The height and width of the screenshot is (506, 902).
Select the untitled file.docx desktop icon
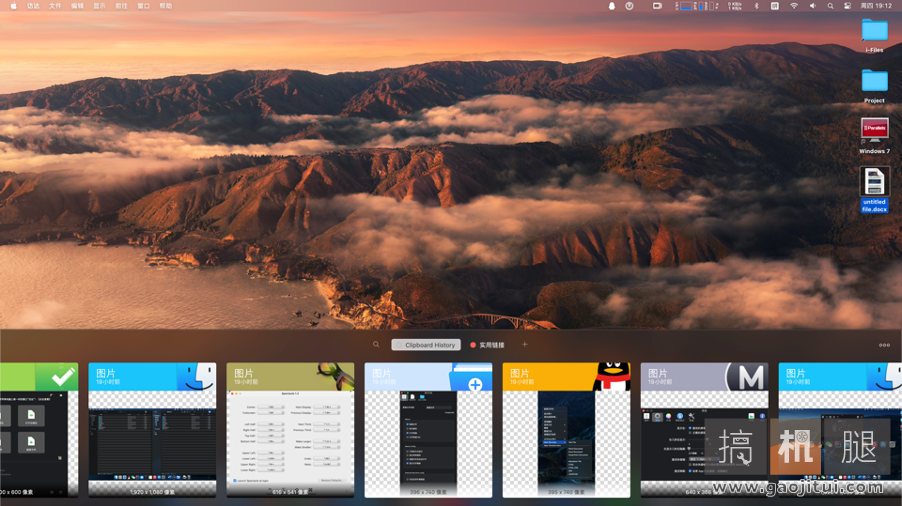point(874,190)
